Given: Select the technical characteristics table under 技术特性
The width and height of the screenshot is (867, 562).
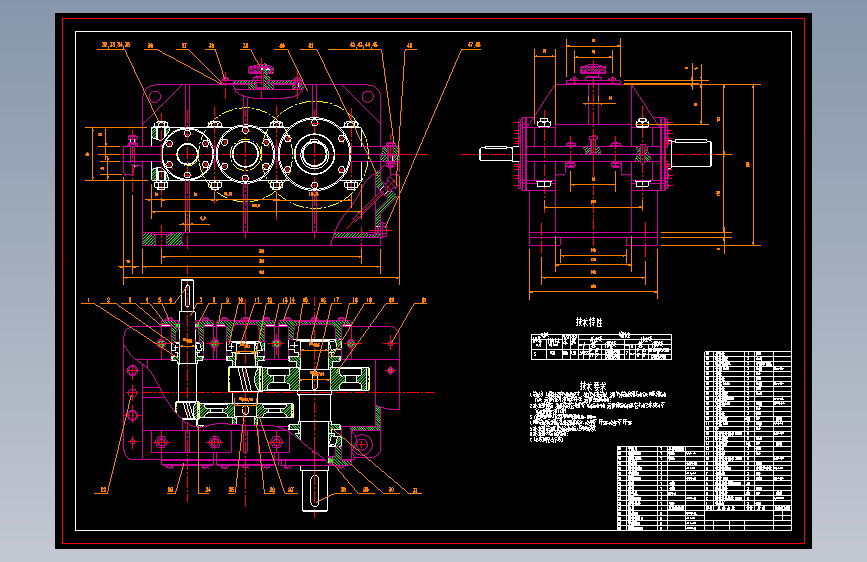Looking at the screenshot, I should point(601,346).
